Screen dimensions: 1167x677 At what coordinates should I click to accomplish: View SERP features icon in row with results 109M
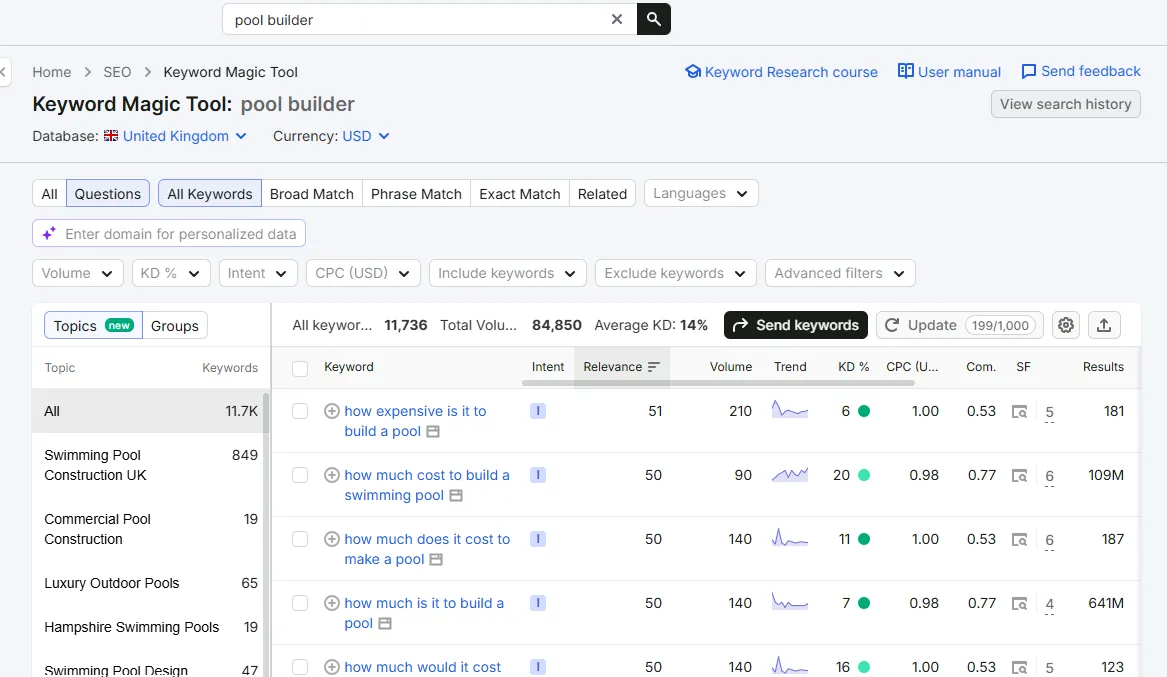click(1019, 475)
